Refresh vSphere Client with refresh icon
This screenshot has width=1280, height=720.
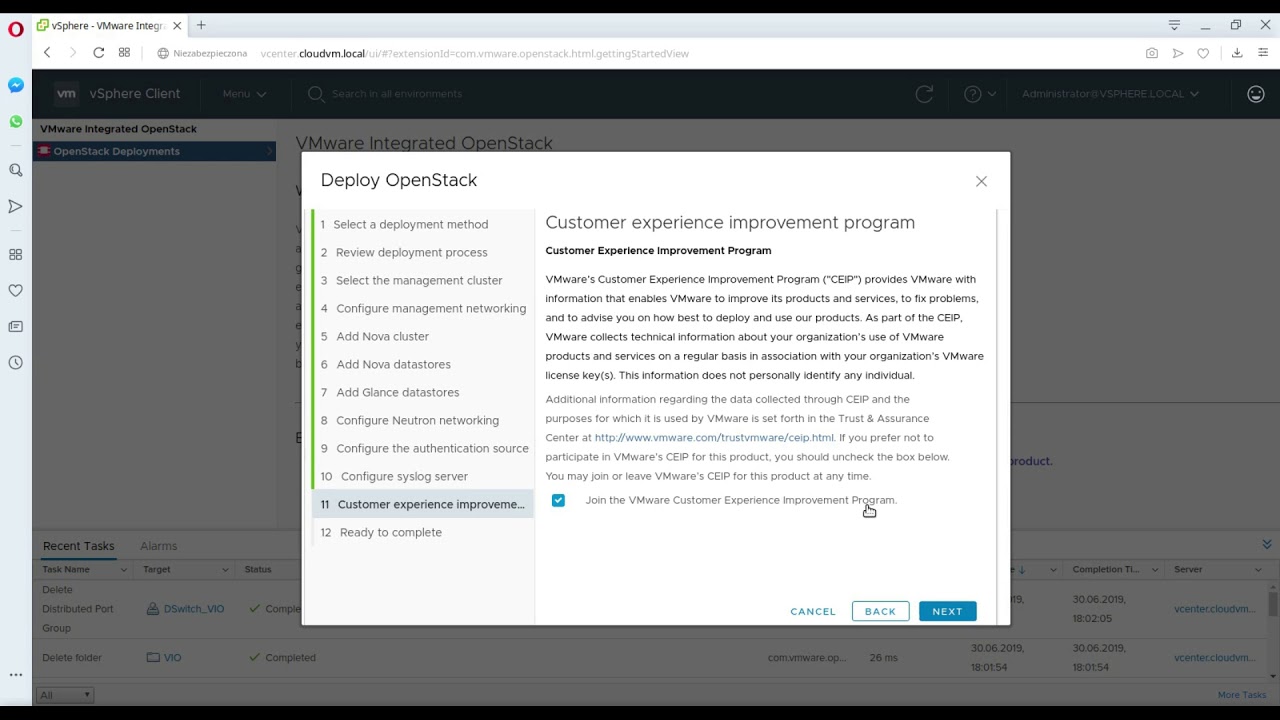924,94
